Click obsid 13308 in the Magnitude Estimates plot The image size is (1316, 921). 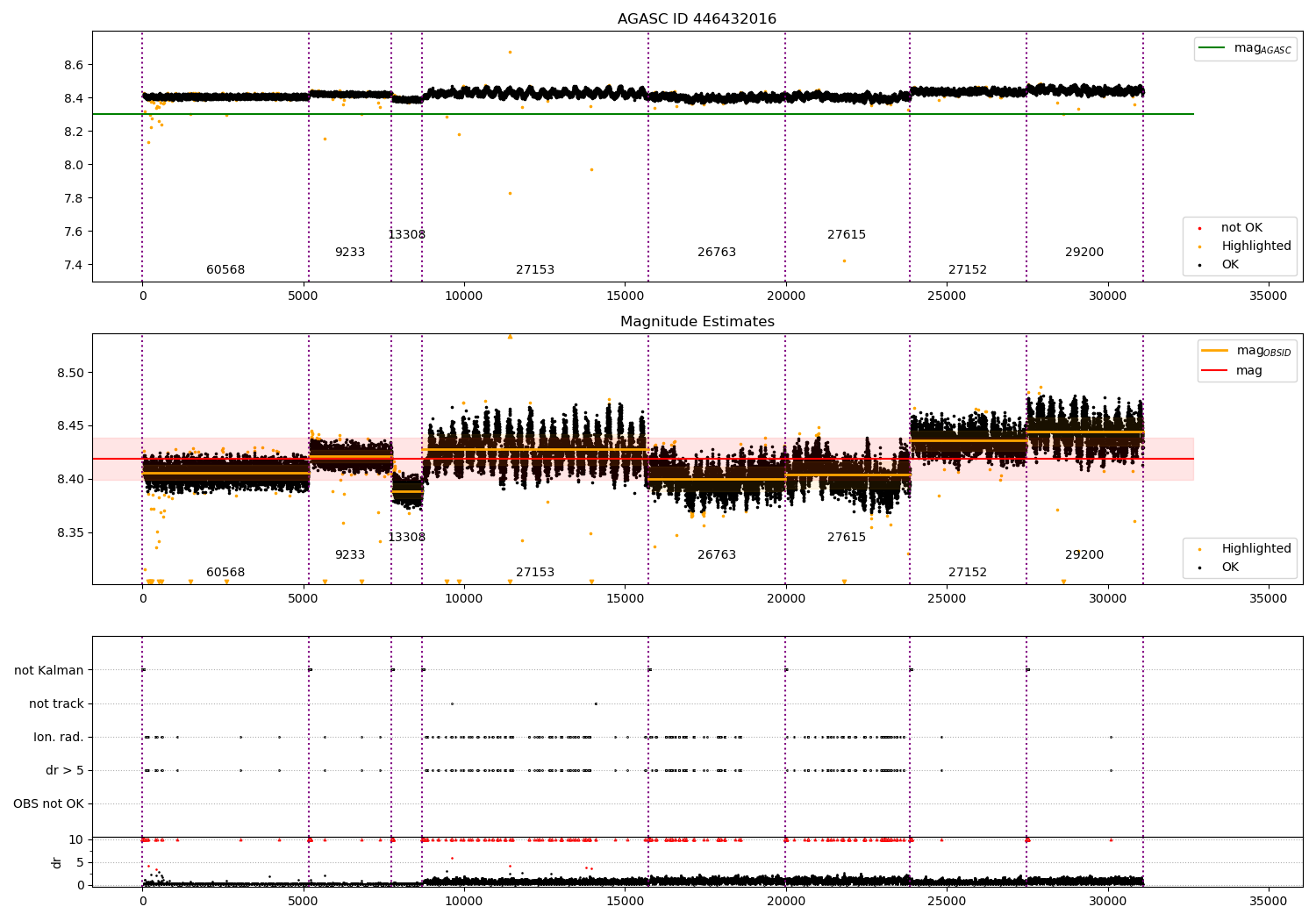(x=406, y=538)
